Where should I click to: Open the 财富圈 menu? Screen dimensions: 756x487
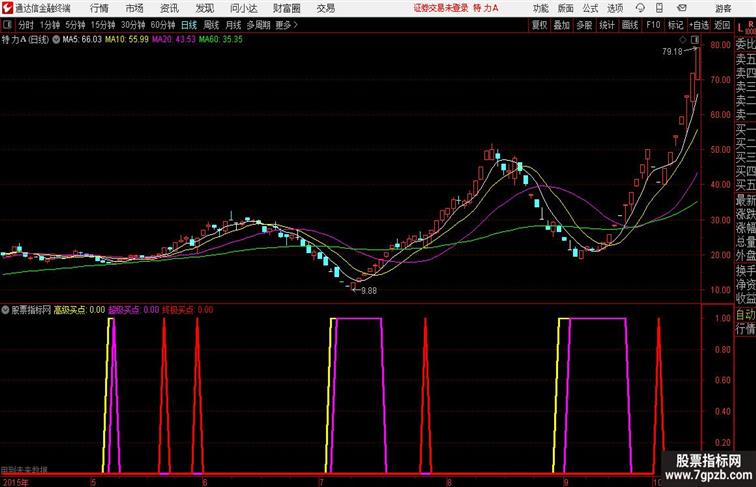point(286,8)
